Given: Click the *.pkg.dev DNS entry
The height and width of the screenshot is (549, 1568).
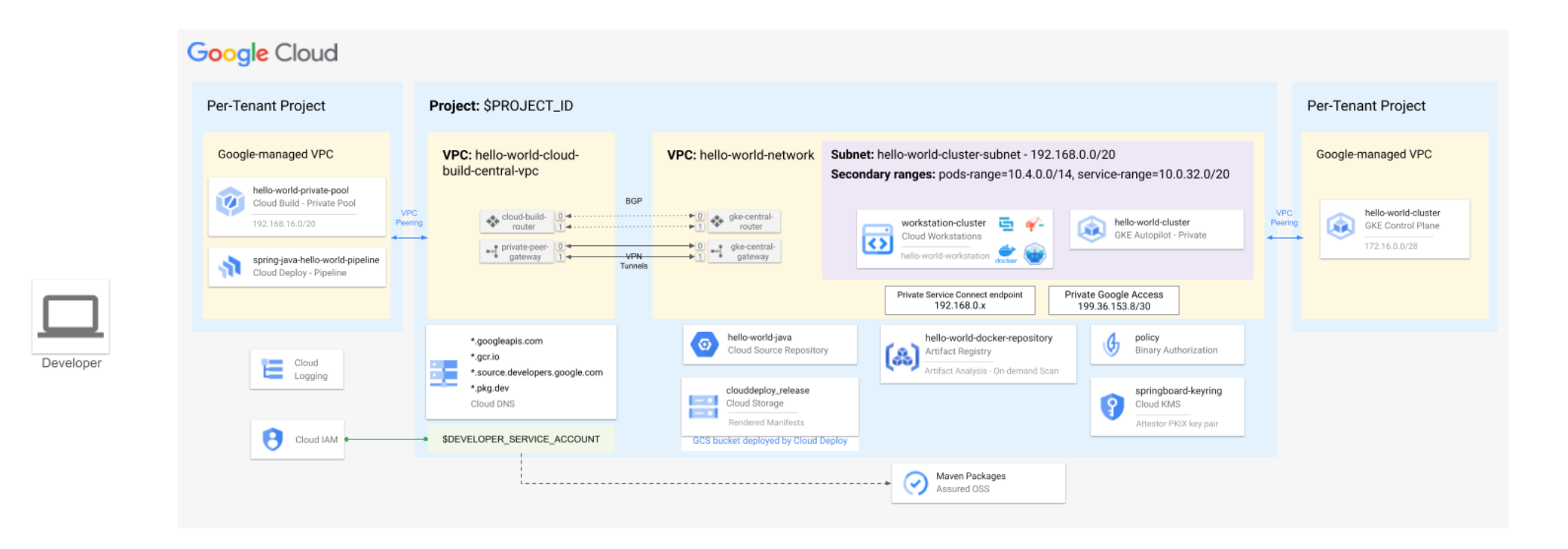Looking at the screenshot, I should coord(489,388).
